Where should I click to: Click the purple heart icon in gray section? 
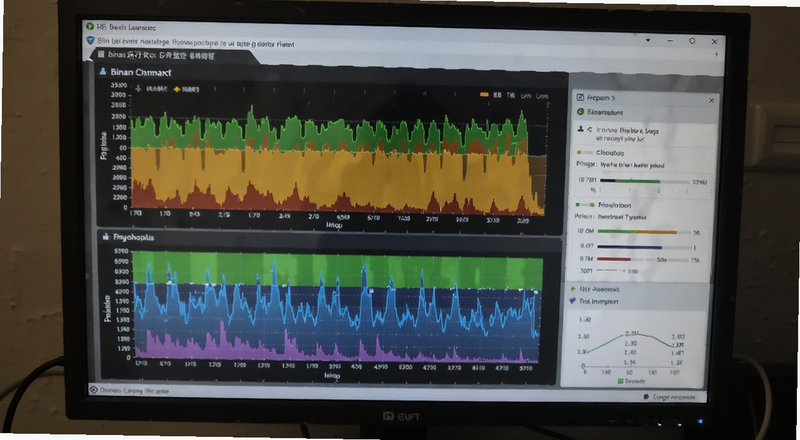(572, 302)
